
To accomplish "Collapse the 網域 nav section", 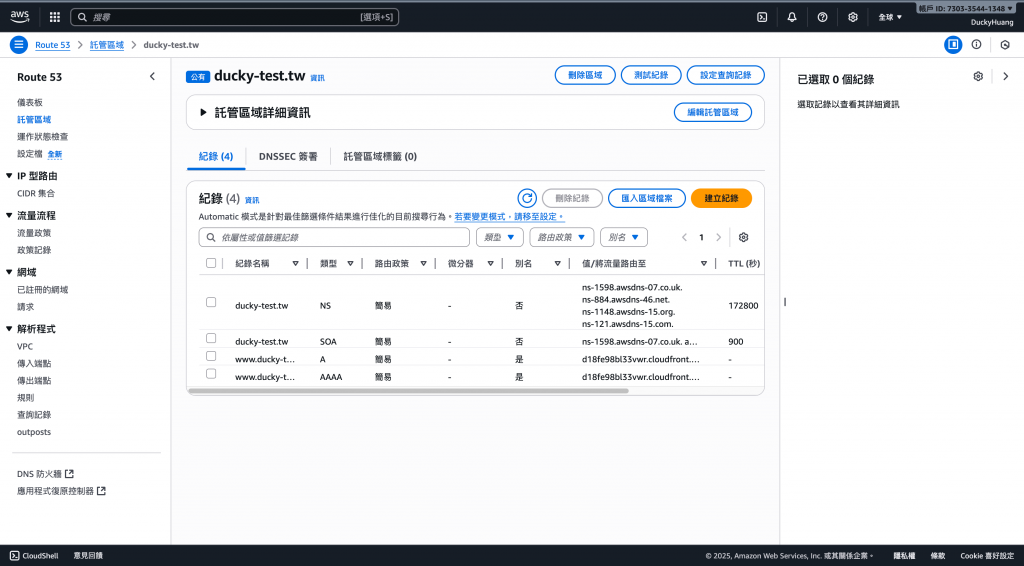I will 8,272.
